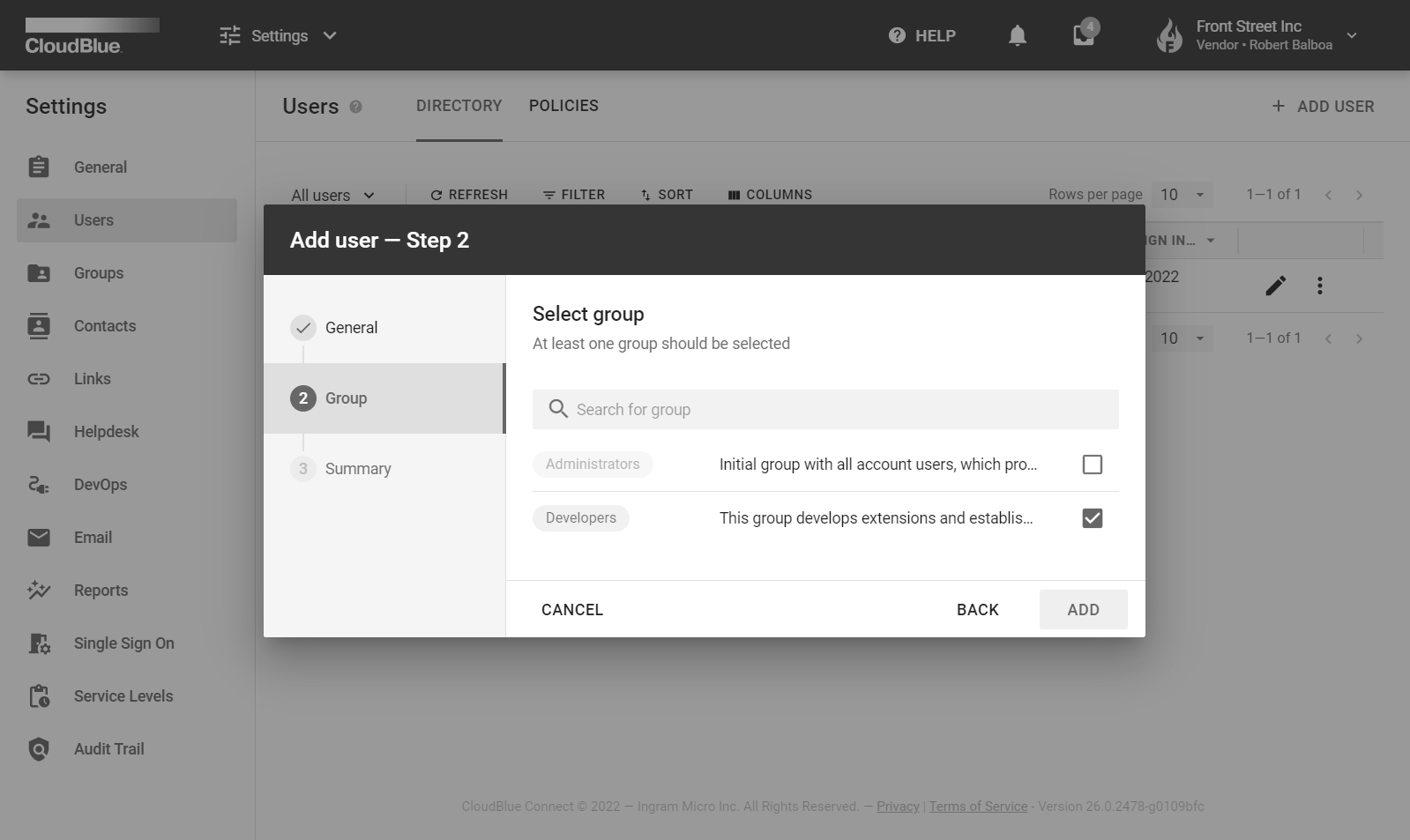Click the General clipboard sidebar icon

39,167
